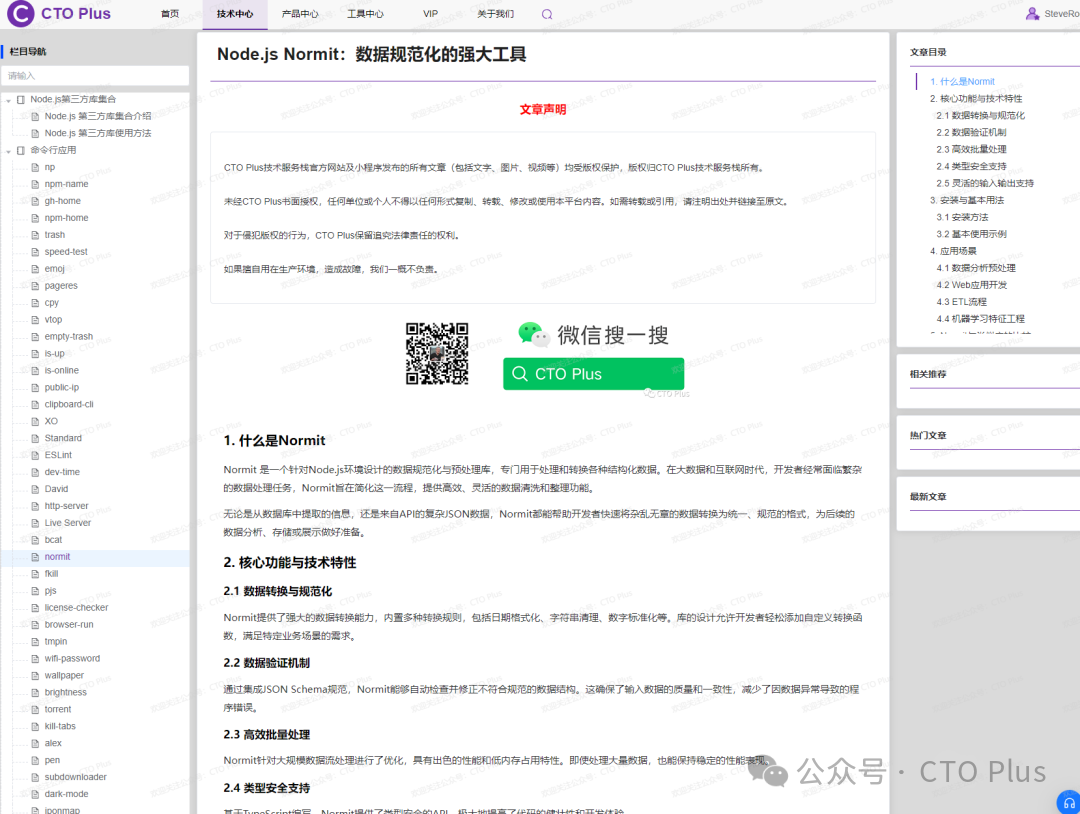Viewport: 1080px width, 814px height.
Task: Jump to 4.4 机器学习特征工程 in contents
Action: [x=980, y=318]
